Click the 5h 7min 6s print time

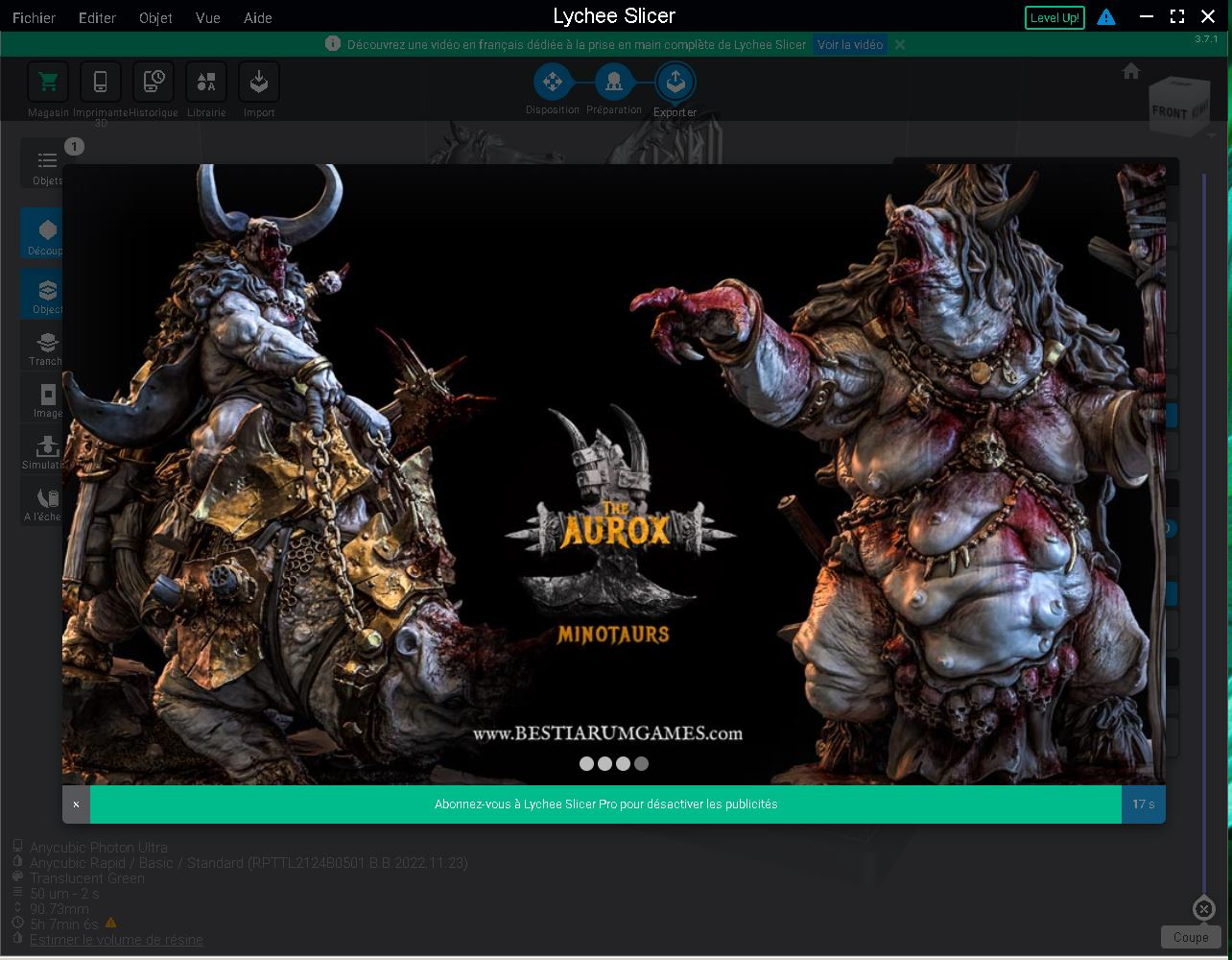point(64,924)
